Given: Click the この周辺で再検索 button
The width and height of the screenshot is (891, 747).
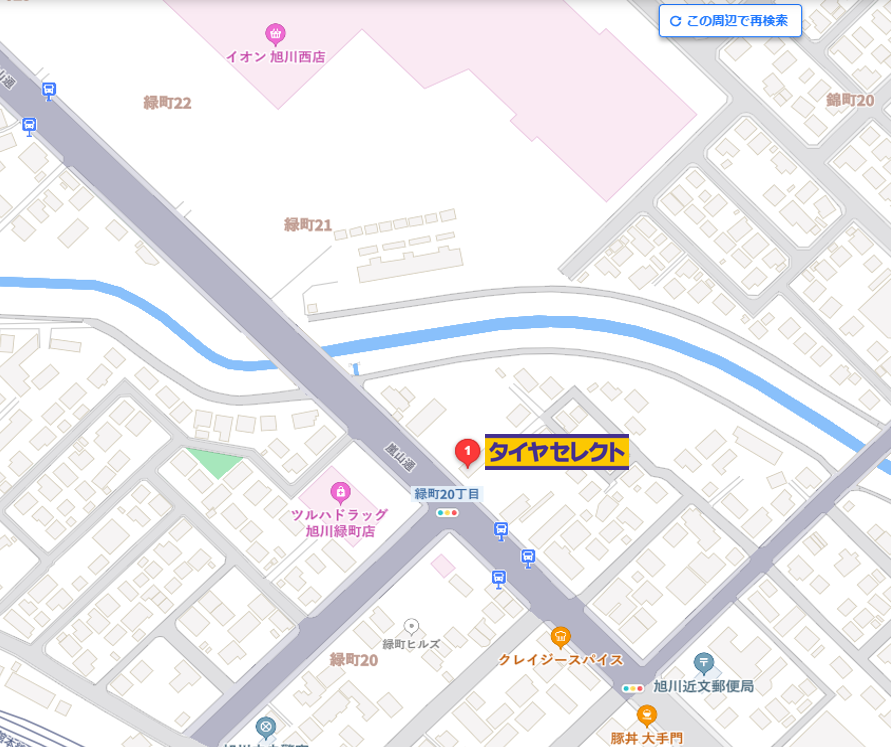Looking at the screenshot, I should click(x=730, y=21).
